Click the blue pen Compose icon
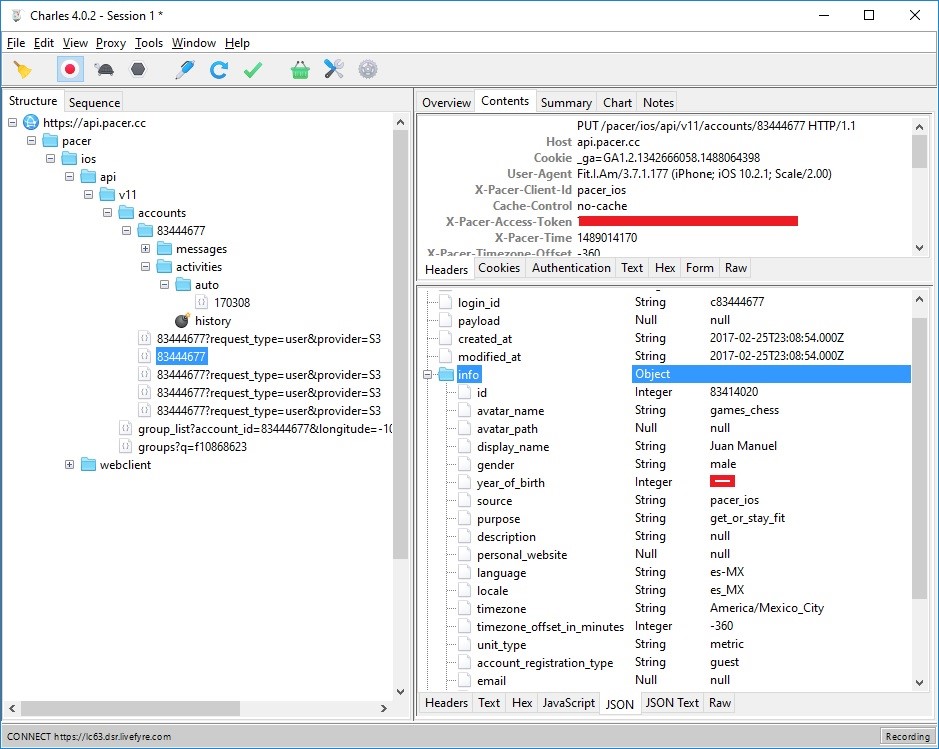The image size is (939, 749). pyautogui.click(x=184, y=70)
